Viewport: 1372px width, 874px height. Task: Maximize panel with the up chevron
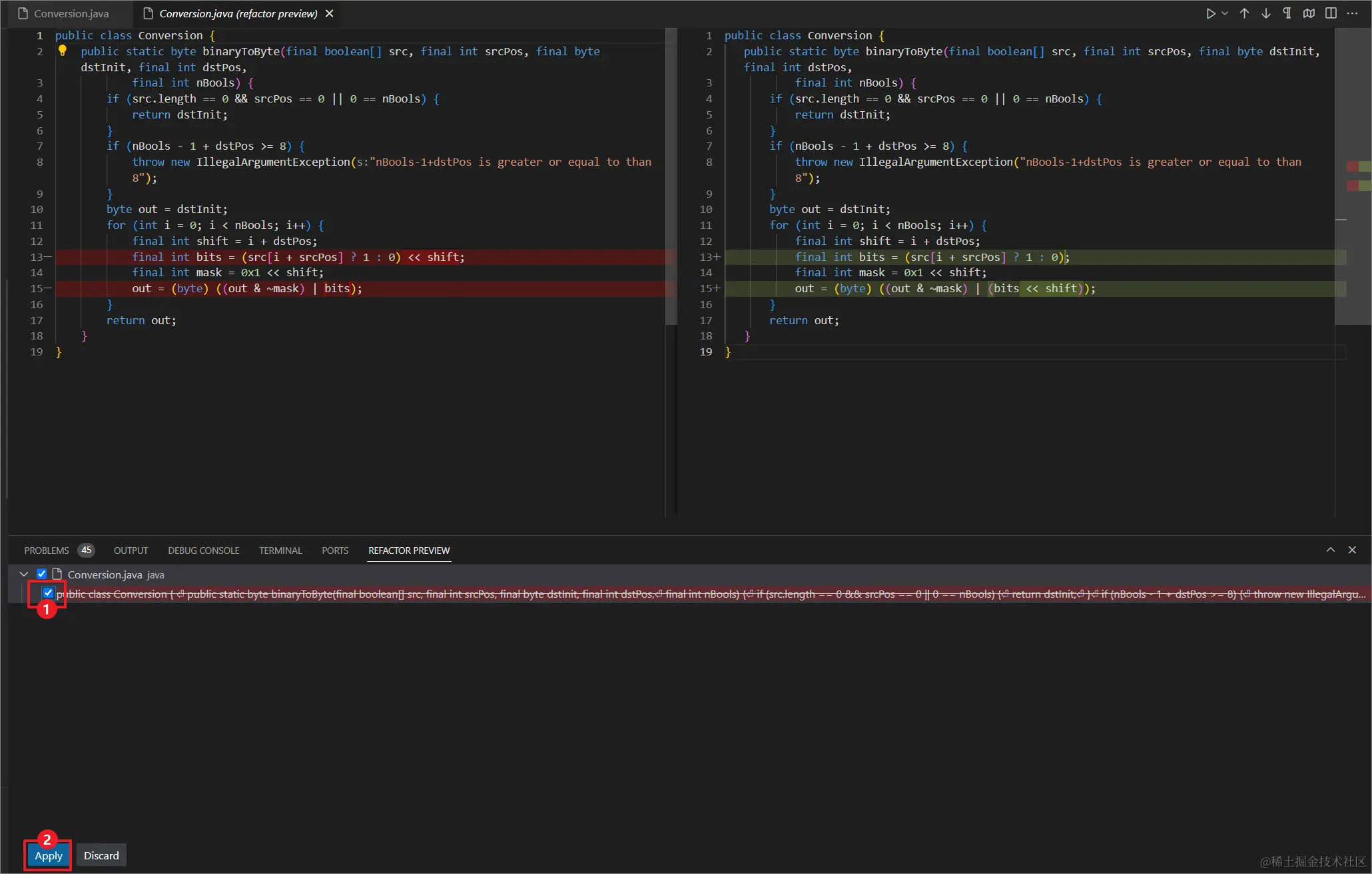pos(1330,550)
